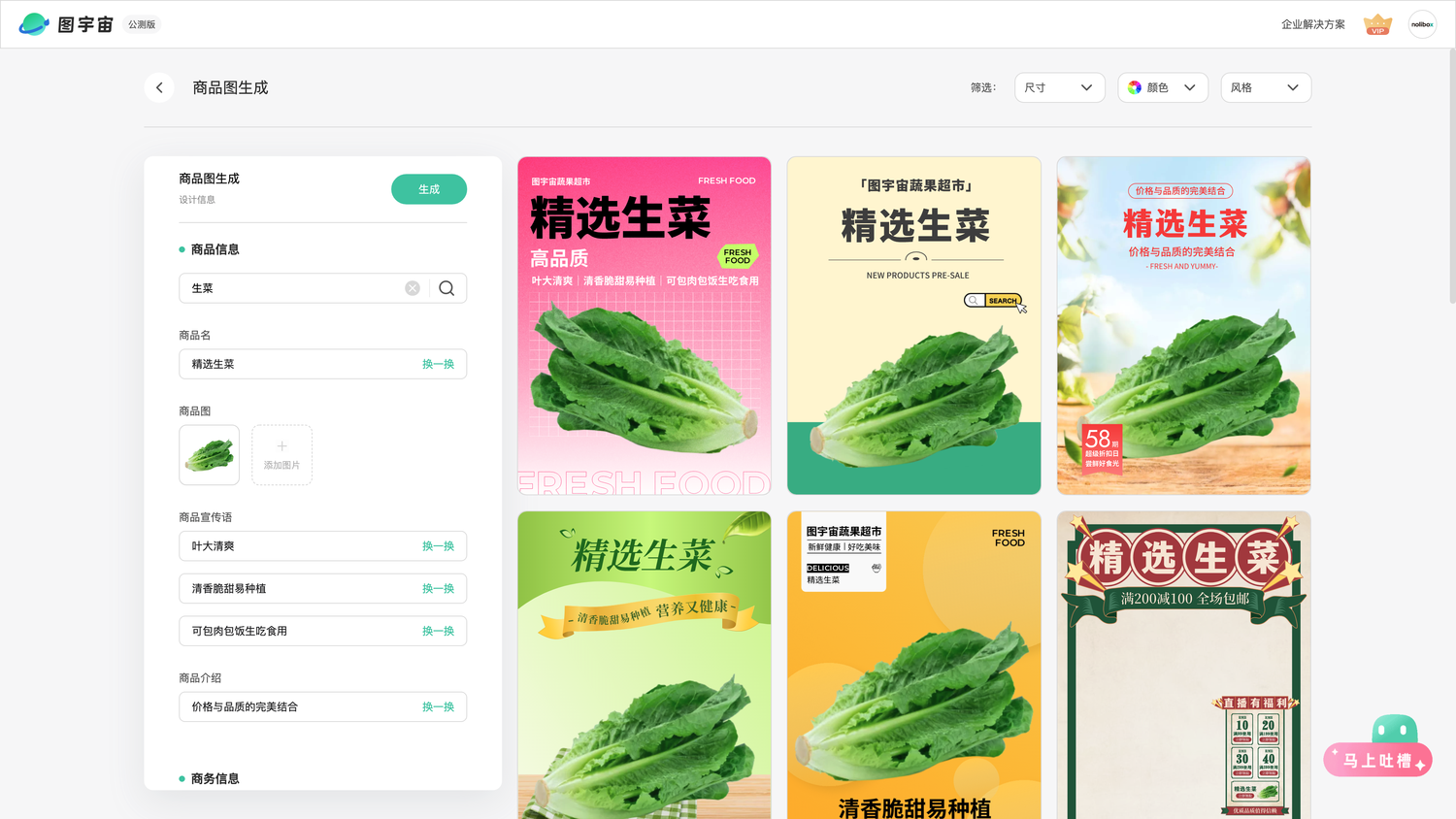Open the 风格 style filter dropdown
The height and width of the screenshot is (819, 1456).
(1266, 87)
